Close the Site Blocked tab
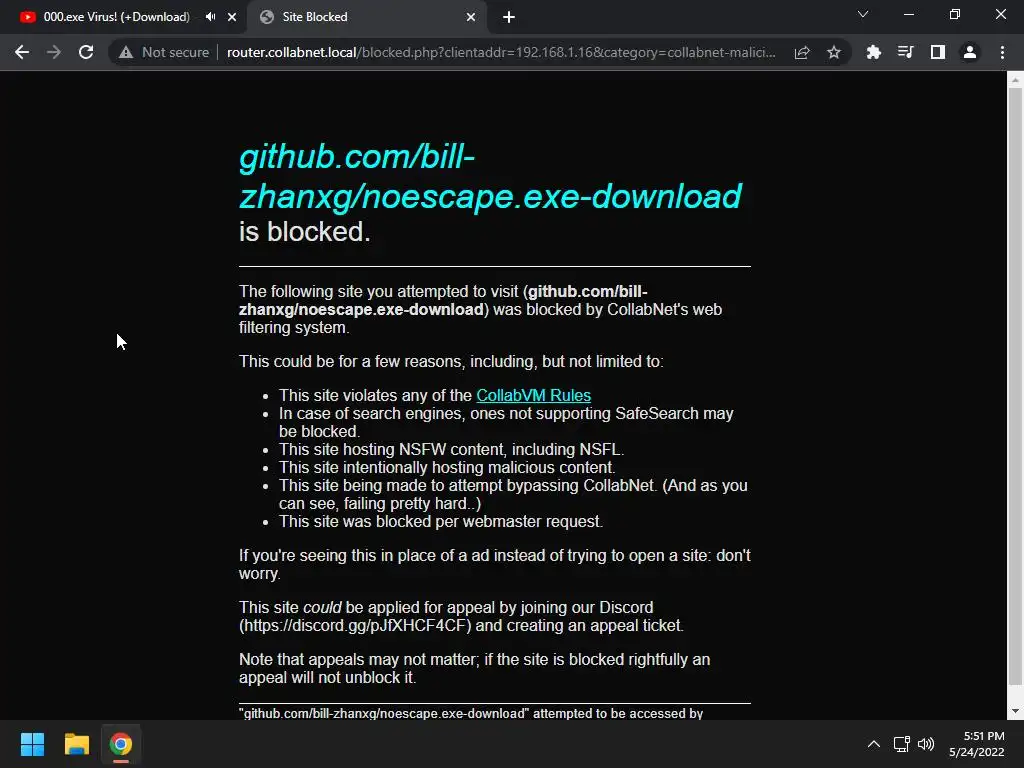Viewport: 1024px width, 768px height. click(471, 17)
